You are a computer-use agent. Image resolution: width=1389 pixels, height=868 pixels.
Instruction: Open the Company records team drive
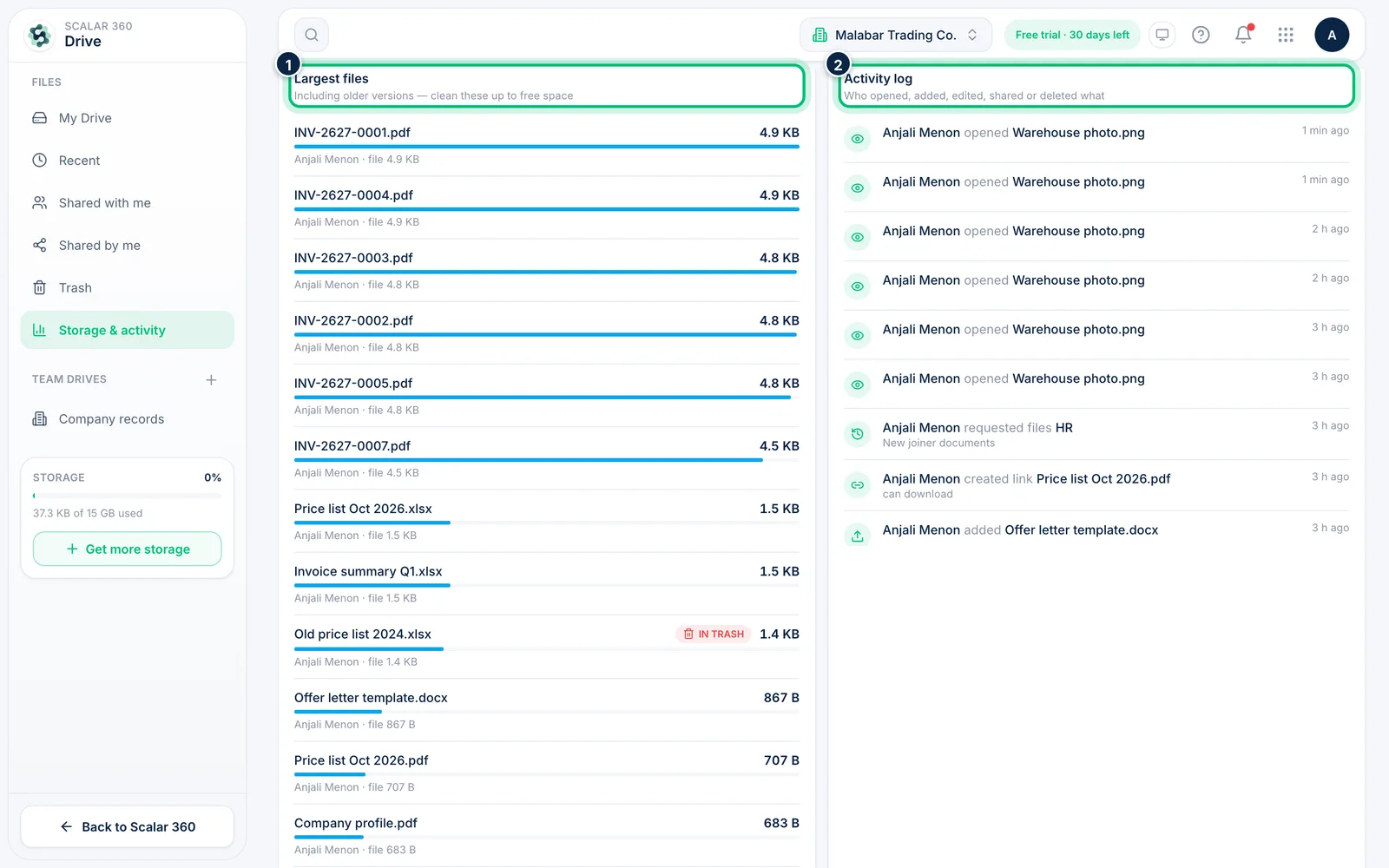pyautogui.click(x=128, y=419)
